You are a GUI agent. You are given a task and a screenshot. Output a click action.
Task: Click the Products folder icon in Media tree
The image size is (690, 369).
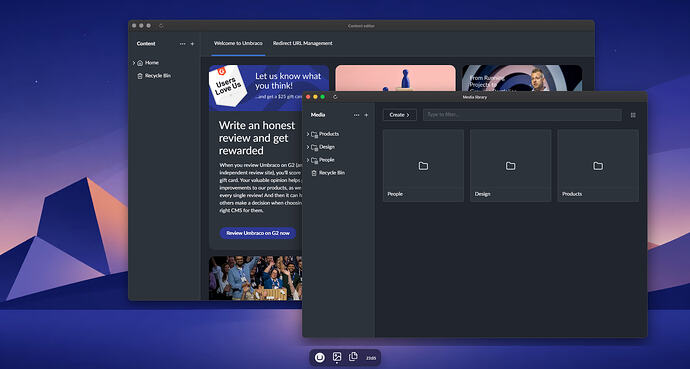pos(314,134)
